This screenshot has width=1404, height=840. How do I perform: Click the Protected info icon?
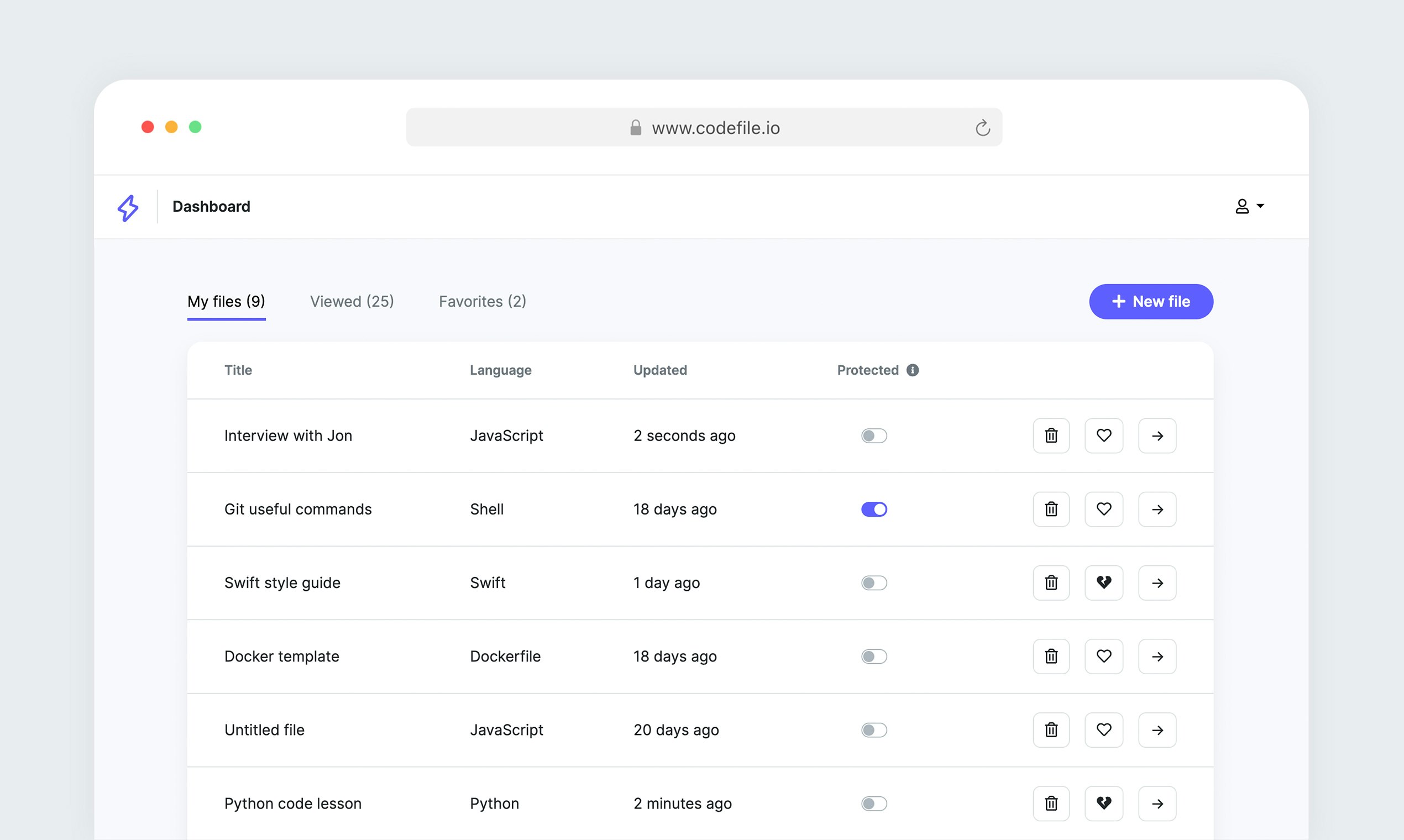tap(913, 370)
